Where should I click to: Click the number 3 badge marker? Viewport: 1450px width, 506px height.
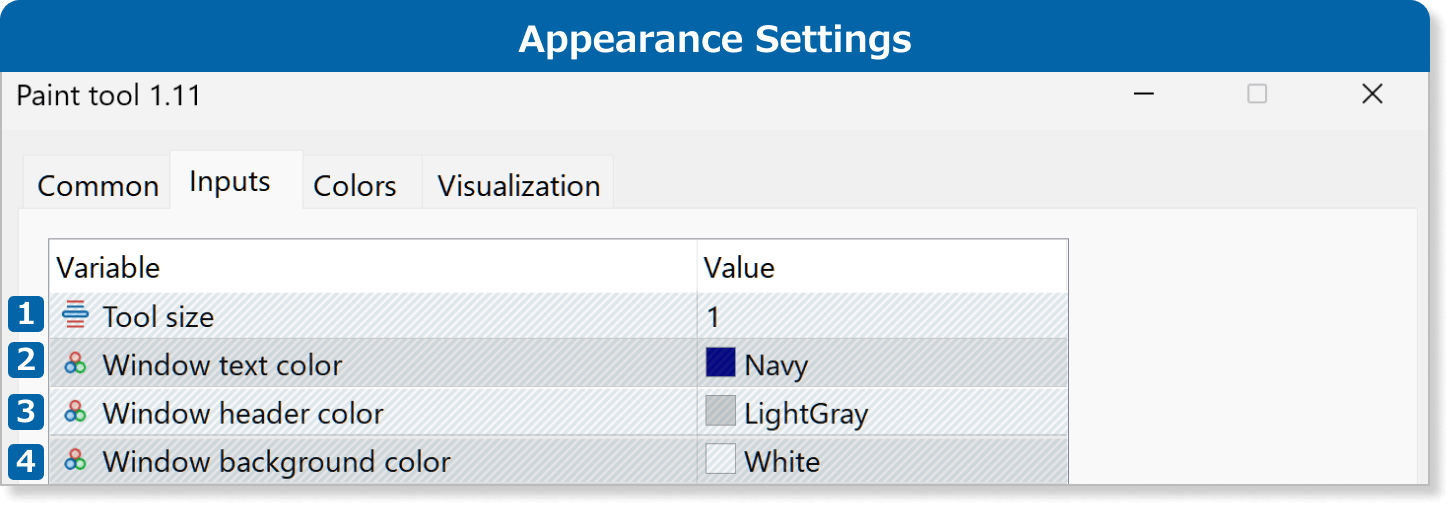click(26, 410)
